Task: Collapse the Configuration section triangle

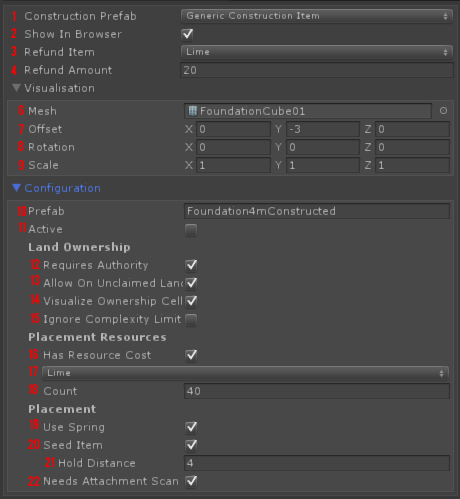Action: [x=16, y=188]
